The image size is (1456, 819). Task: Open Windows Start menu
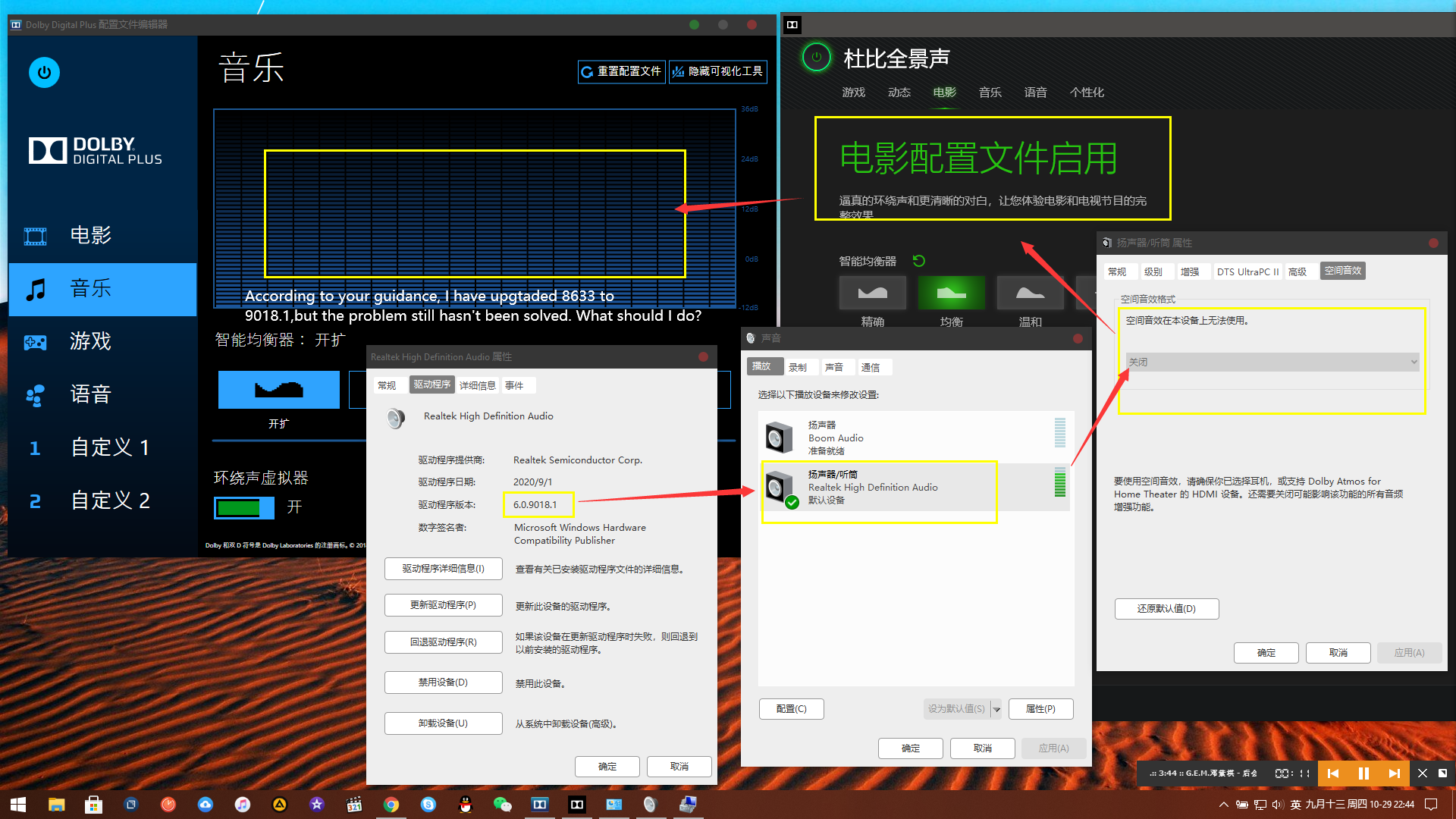click(x=18, y=805)
